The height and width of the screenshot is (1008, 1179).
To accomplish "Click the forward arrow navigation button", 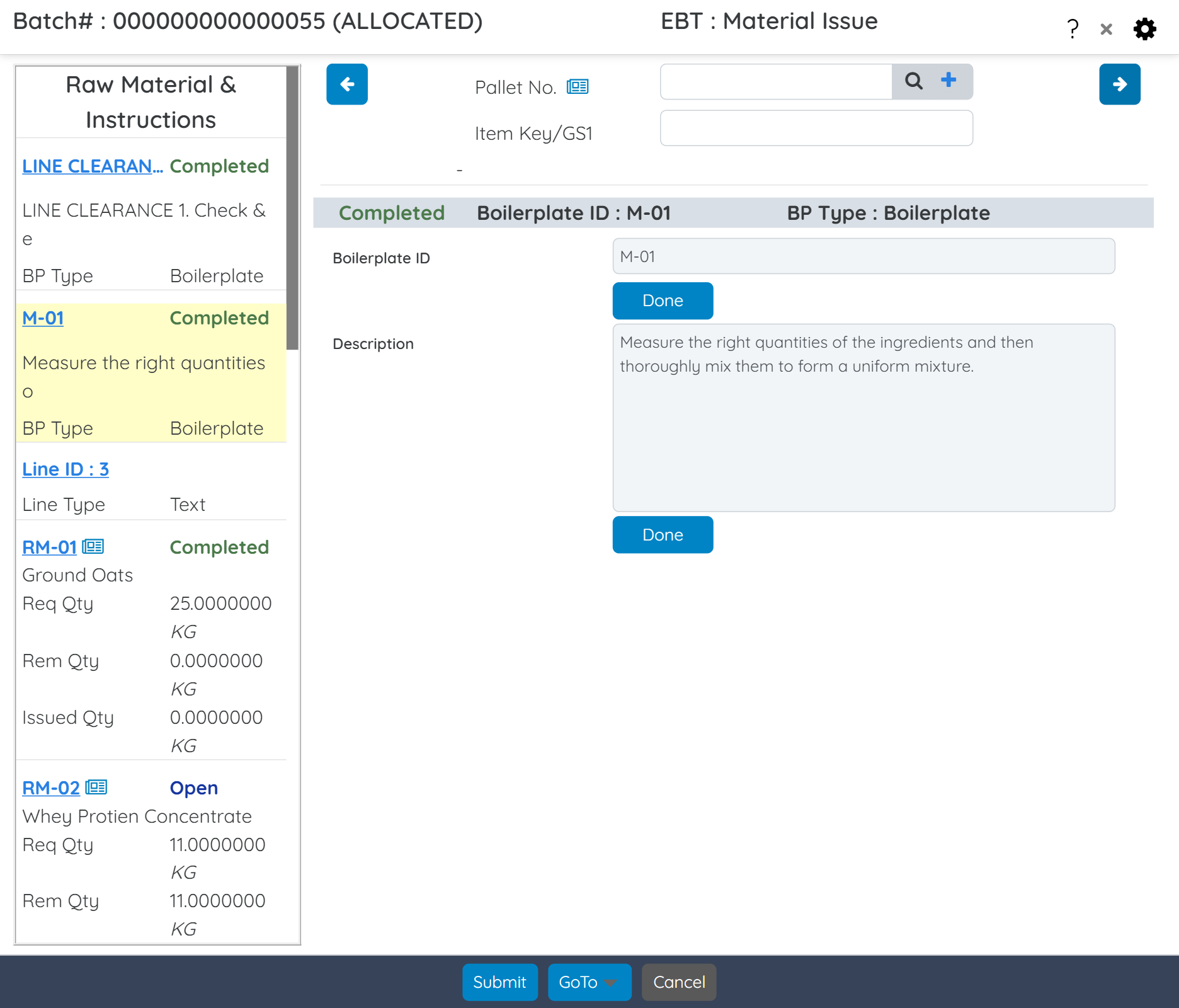I will click(x=1119, y=84).
